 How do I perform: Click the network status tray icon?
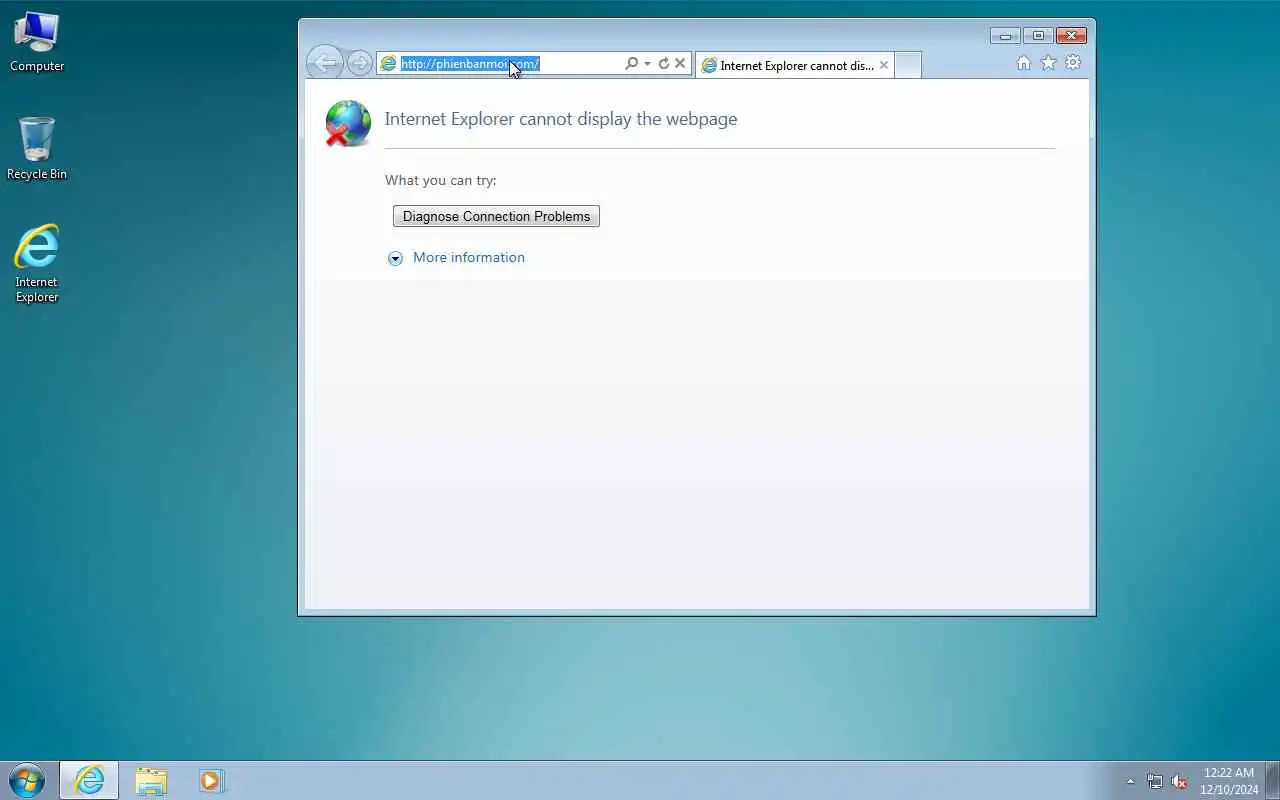1155,781
